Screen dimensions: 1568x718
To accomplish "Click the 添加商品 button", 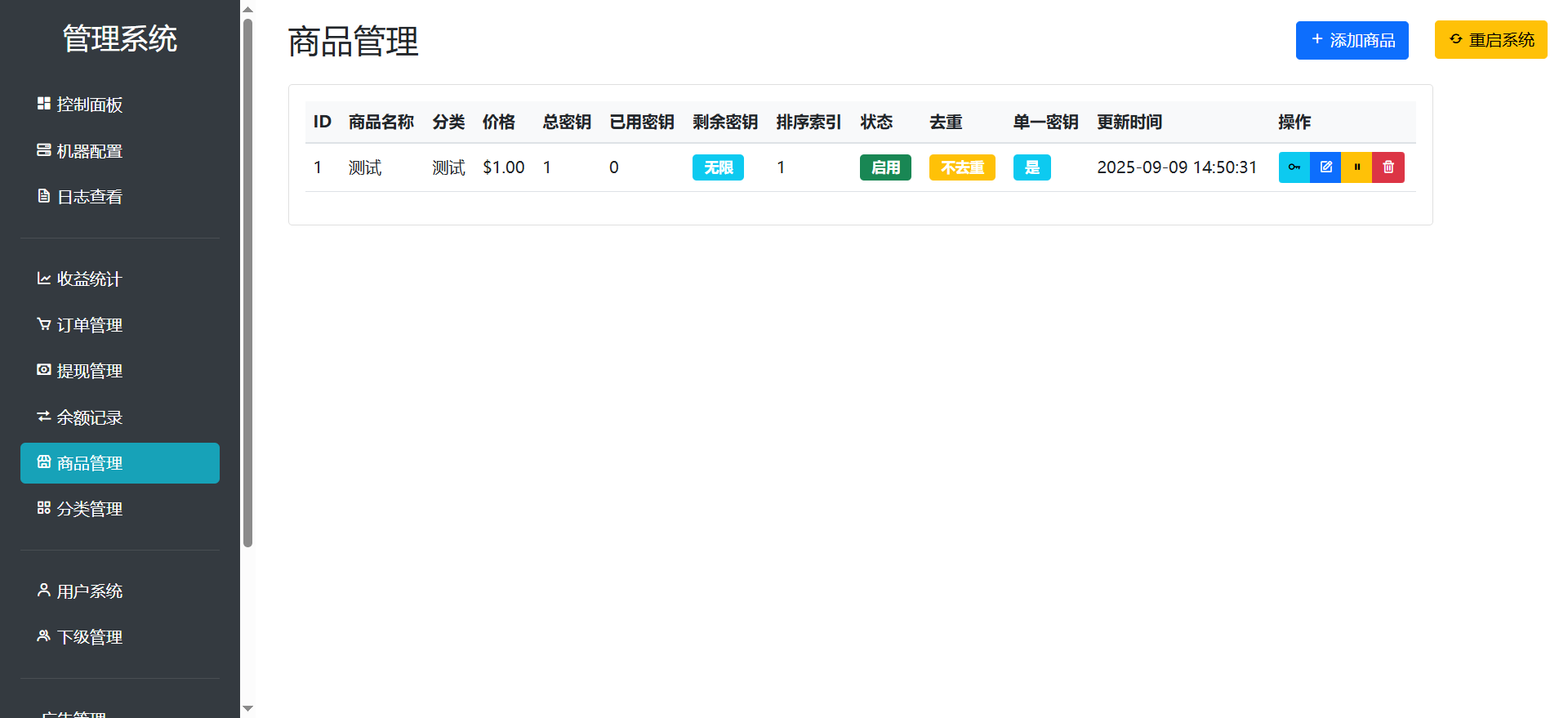I will click(1352, 40).
